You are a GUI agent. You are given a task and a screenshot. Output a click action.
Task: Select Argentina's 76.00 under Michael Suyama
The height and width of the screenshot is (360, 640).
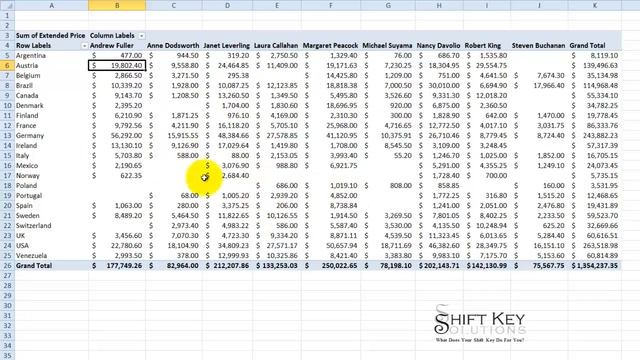click(388, 56)
